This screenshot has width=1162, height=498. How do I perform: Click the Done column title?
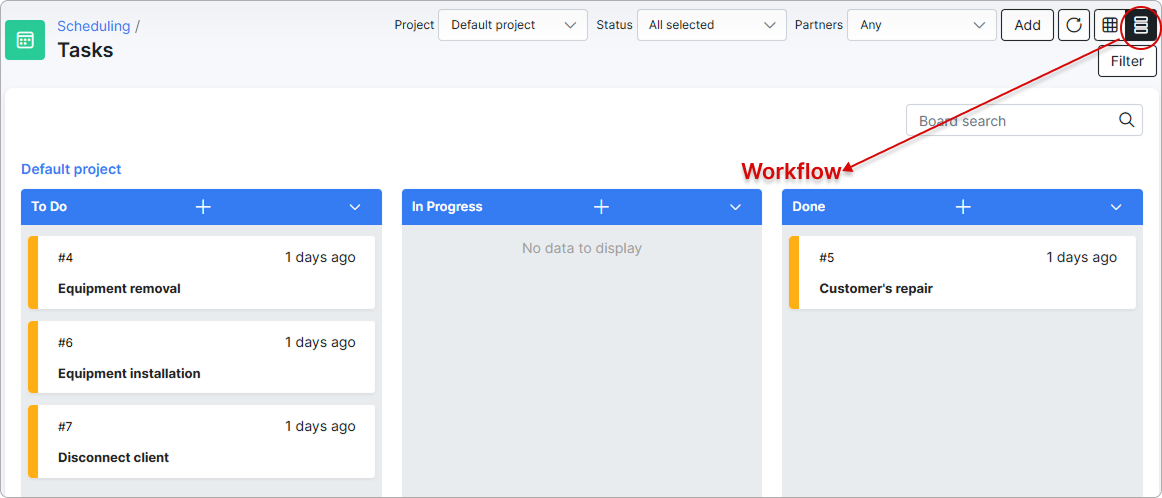pos(809,207)
